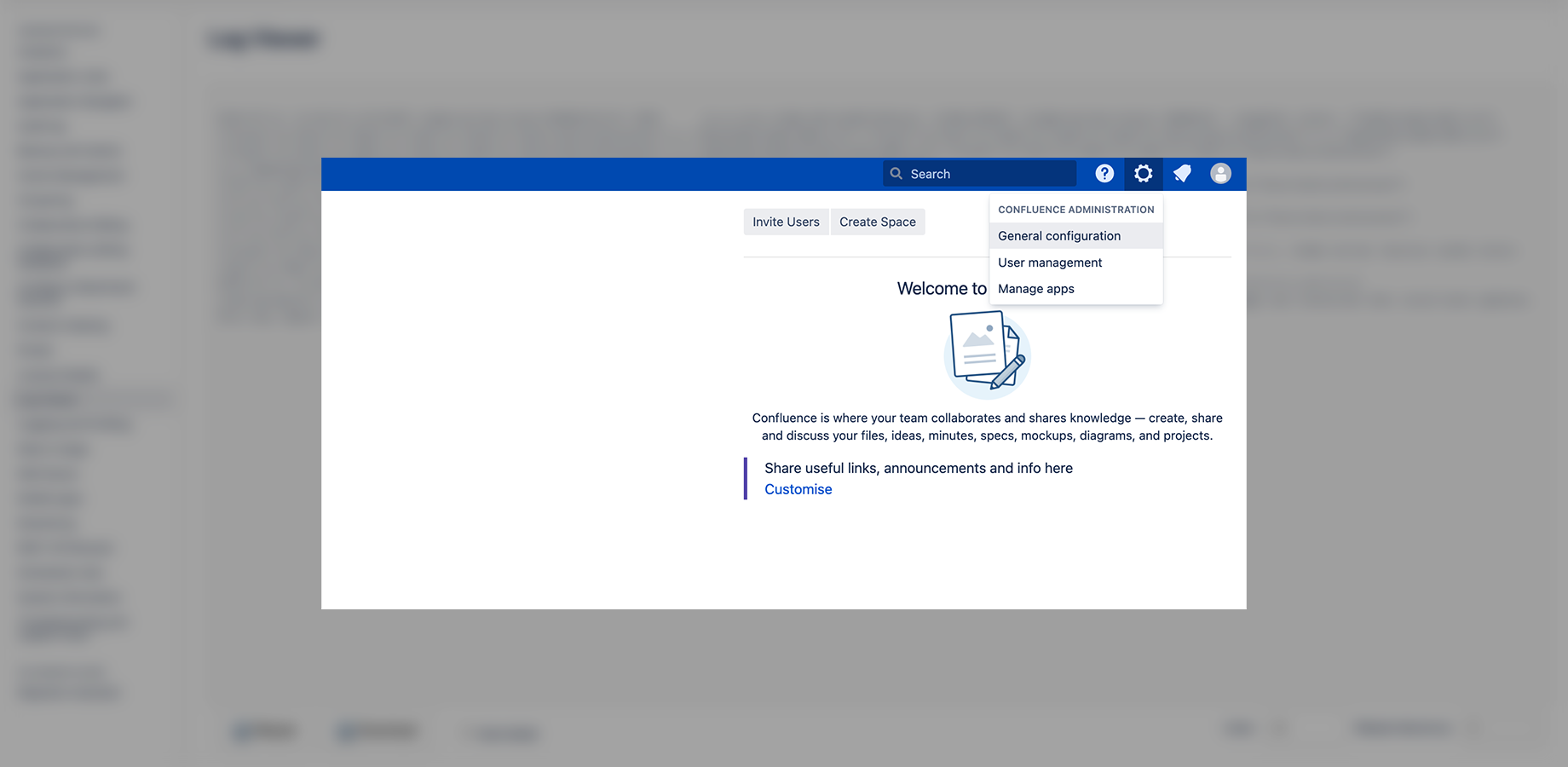Click the Create Space button
This screenshot has height=767, width=1568.
[x=878, y=222]
